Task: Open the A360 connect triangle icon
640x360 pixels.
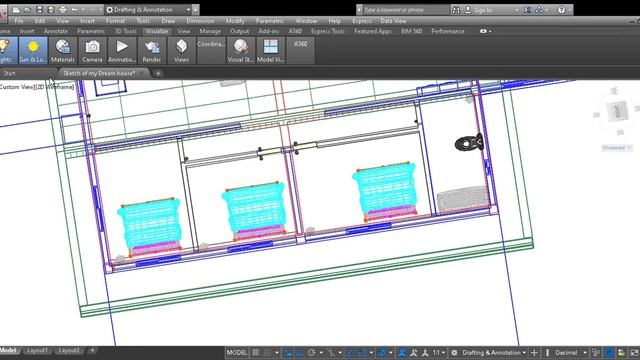Action: click(539, 10)
